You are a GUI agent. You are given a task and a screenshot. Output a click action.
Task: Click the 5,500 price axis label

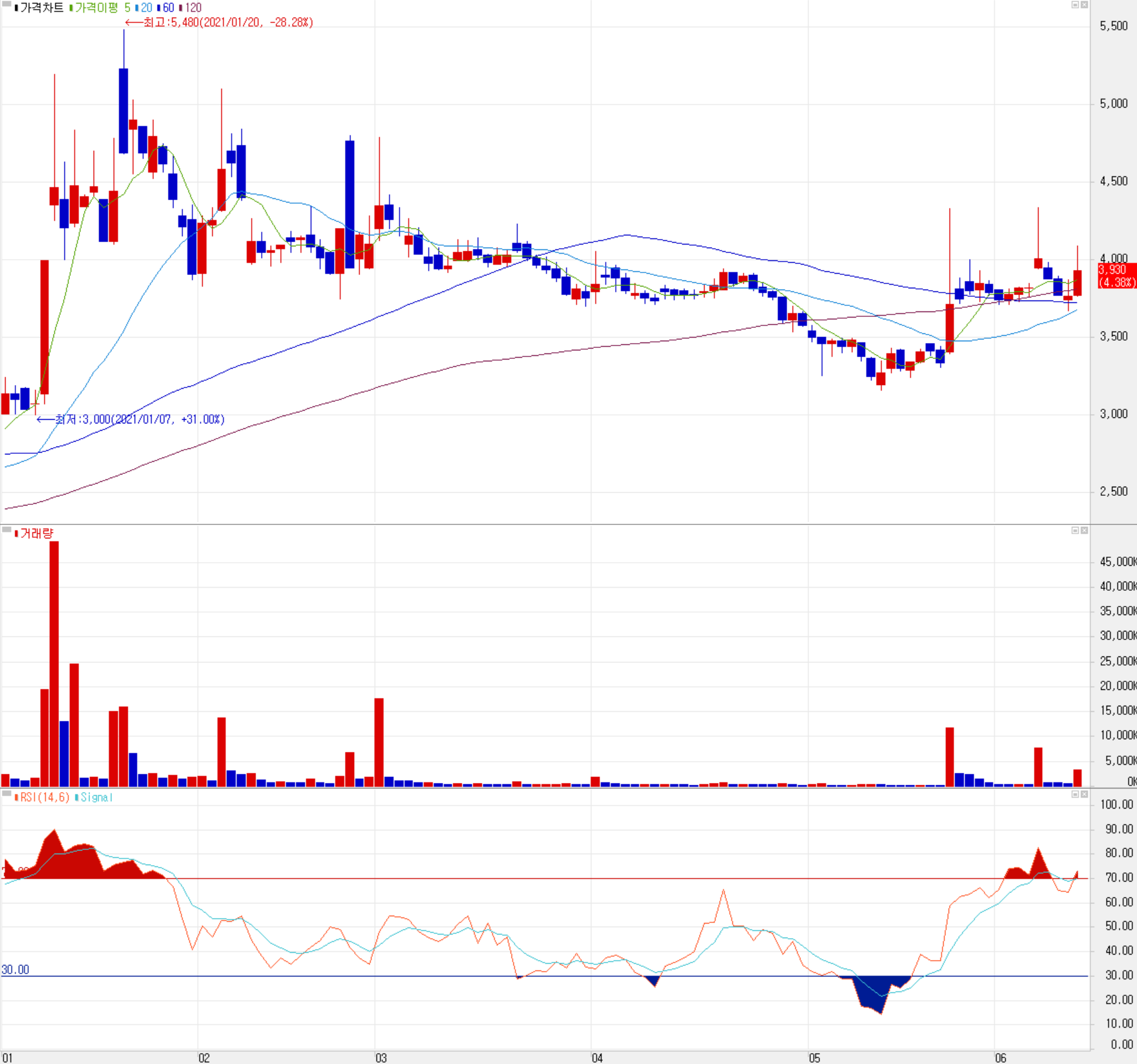(x=1113, y=26)
